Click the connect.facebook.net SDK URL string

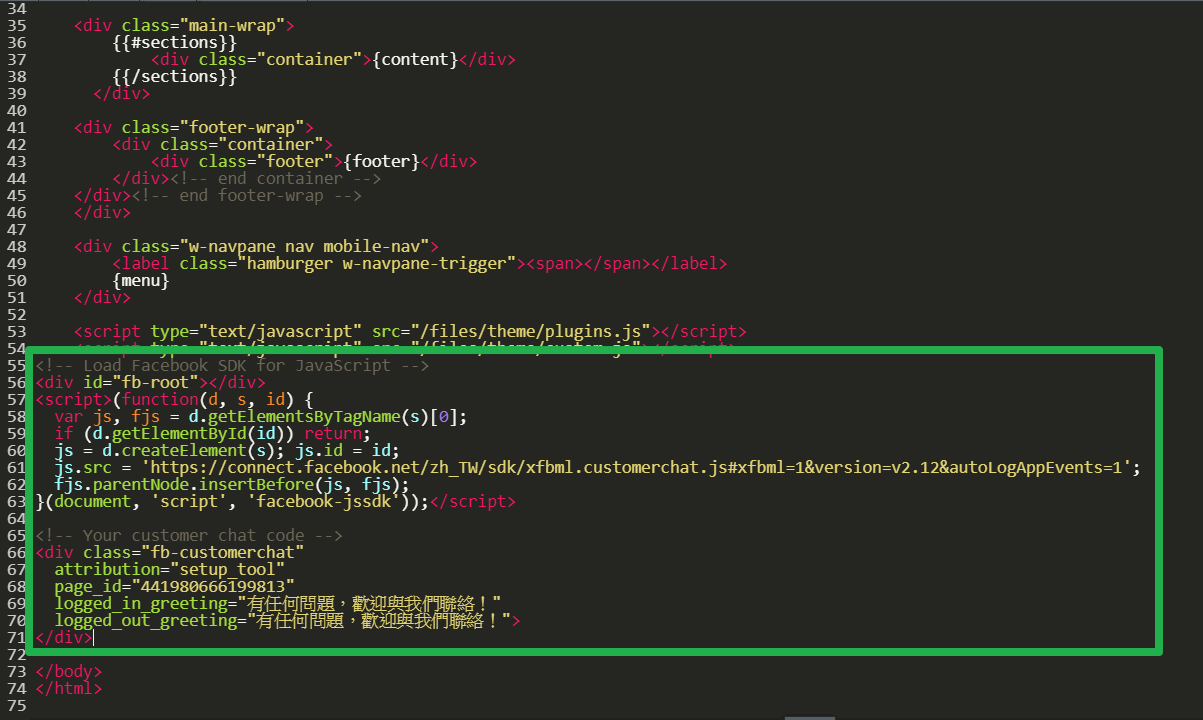tap(635, 467)
